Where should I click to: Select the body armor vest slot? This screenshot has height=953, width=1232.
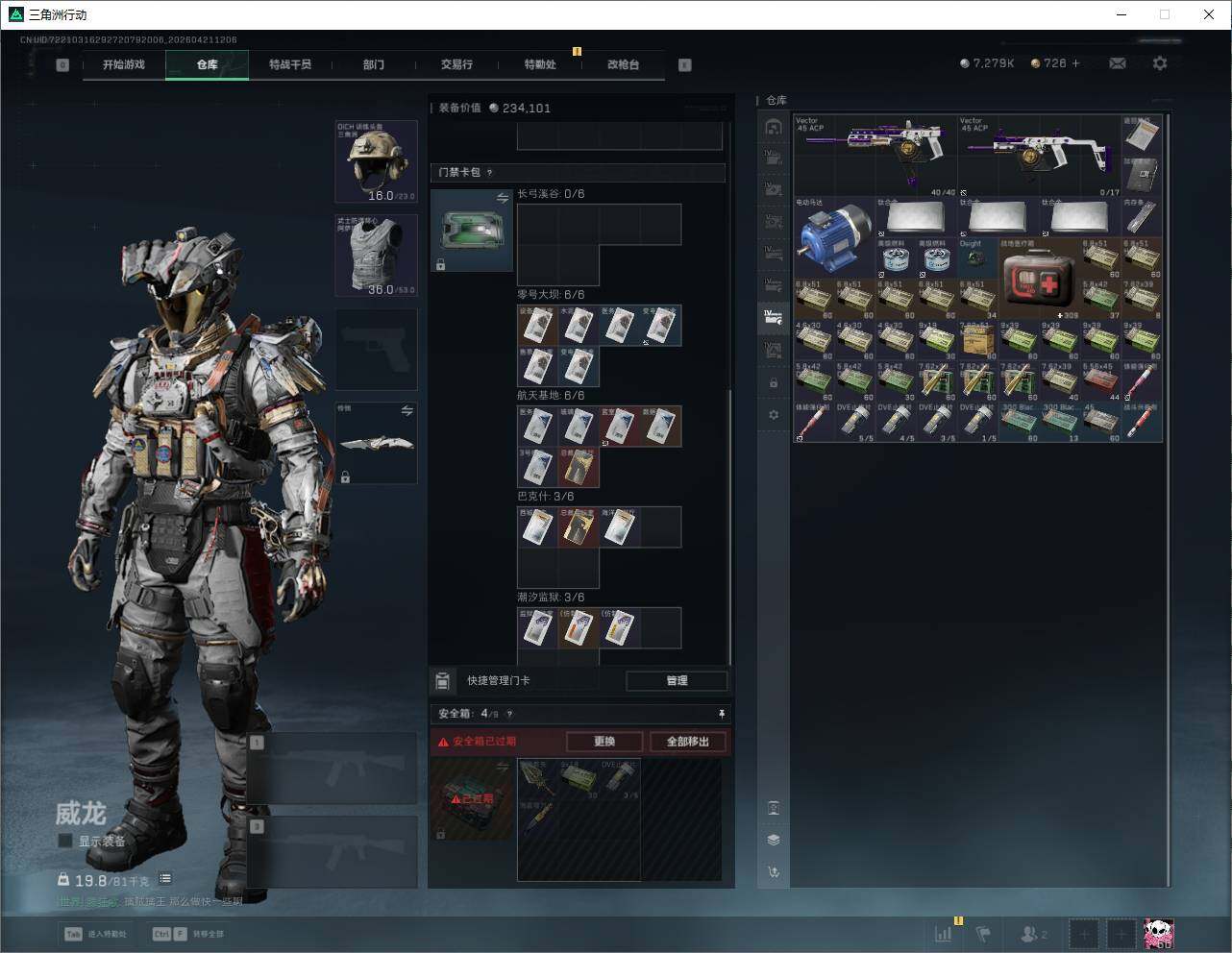(x=376, y=255)
